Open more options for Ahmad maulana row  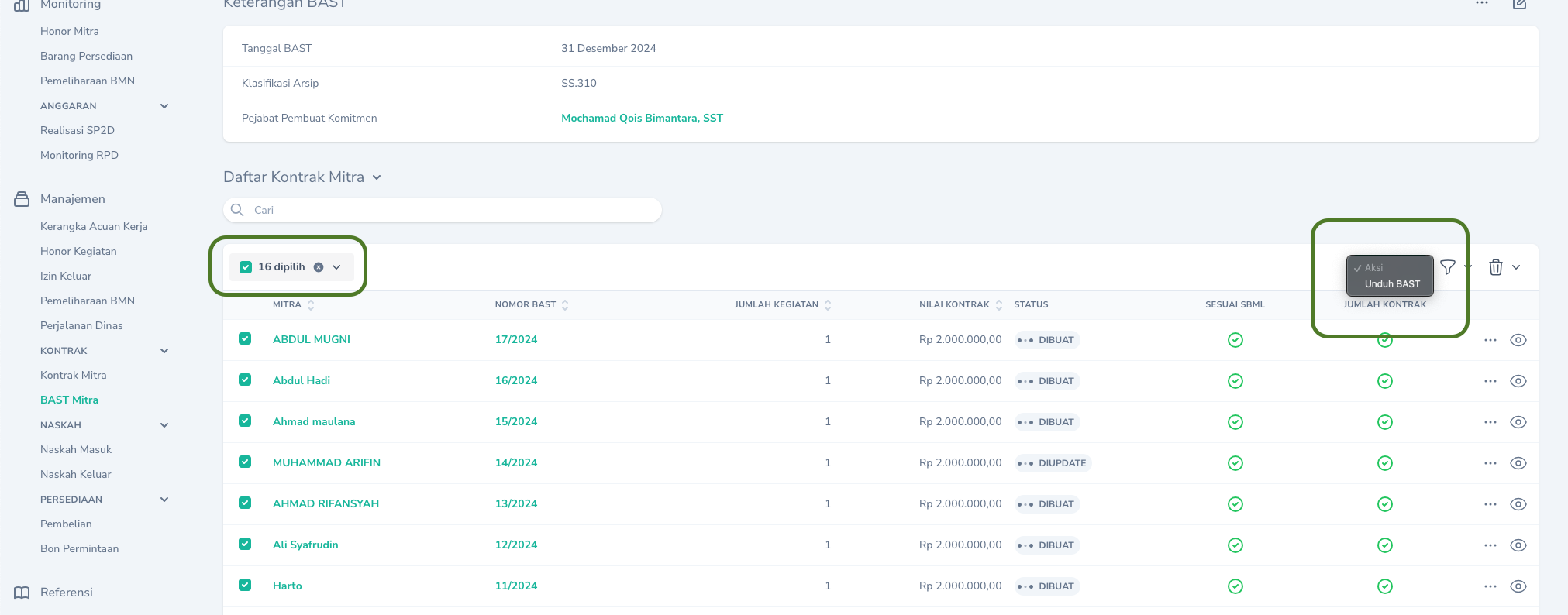point(1490,422)
